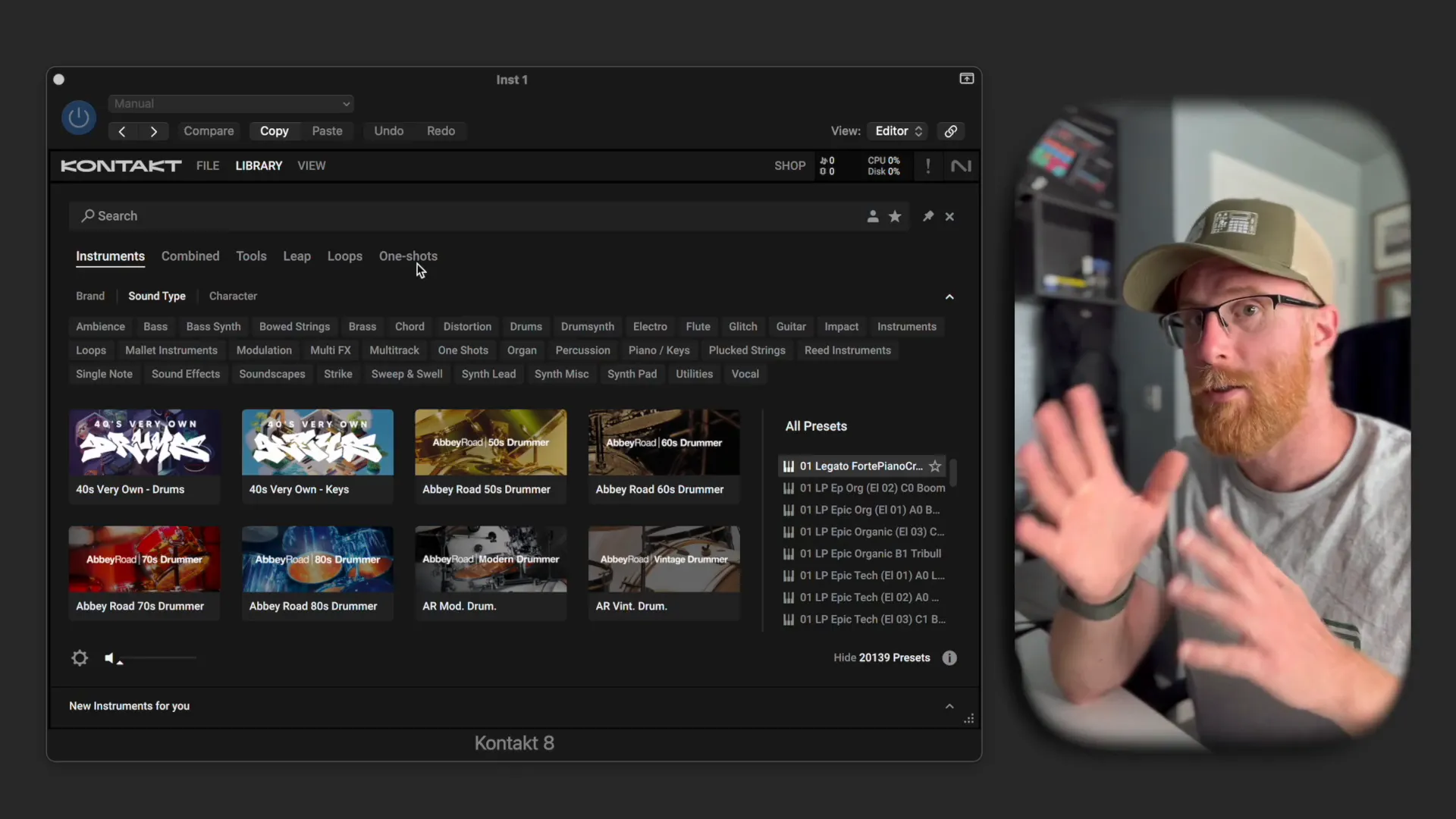Pin the browser panel
The height and width of the screenshot is (819, 1456).
[x=927, y=216]
